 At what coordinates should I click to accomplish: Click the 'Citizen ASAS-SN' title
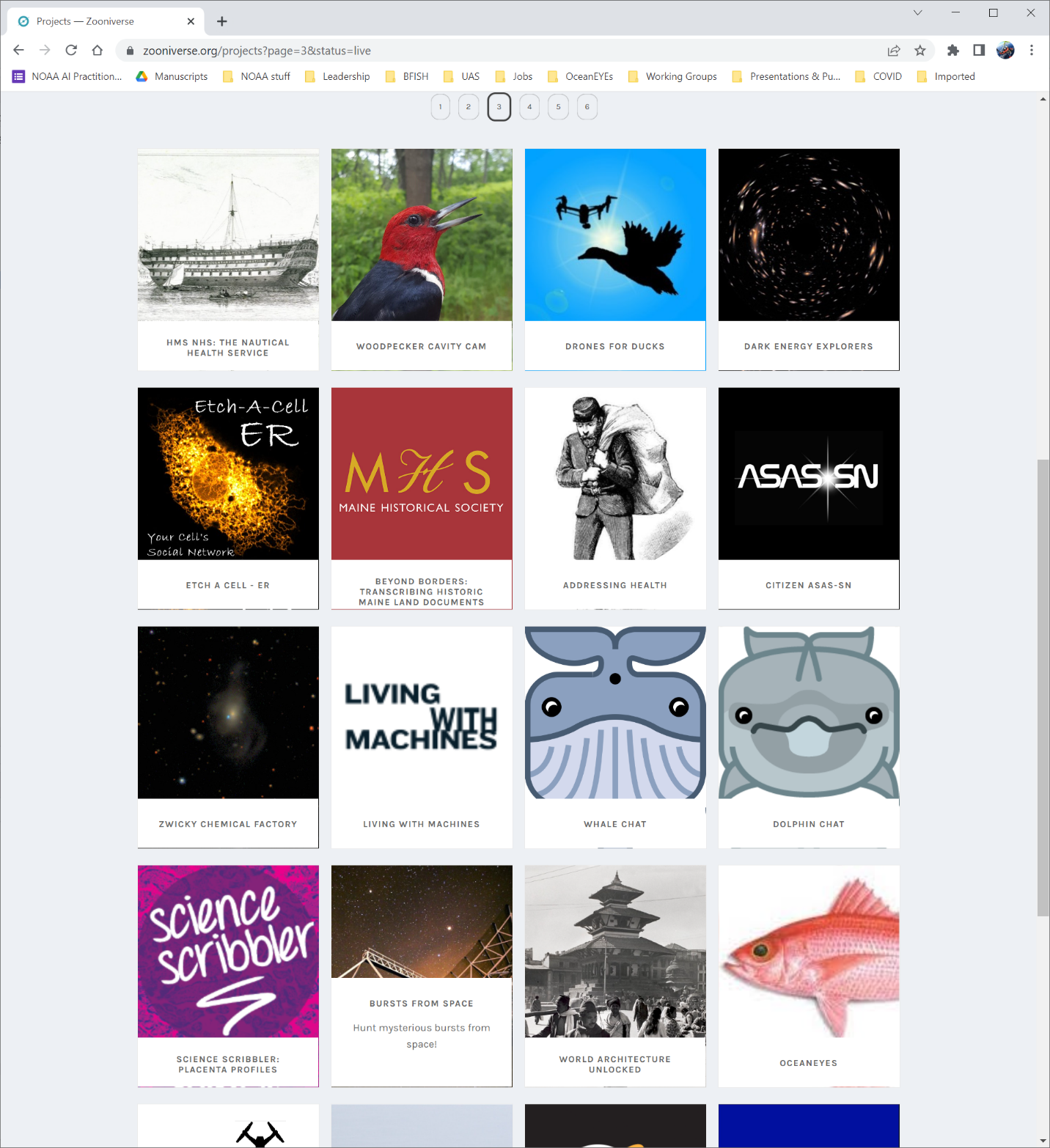pos(809,586)
